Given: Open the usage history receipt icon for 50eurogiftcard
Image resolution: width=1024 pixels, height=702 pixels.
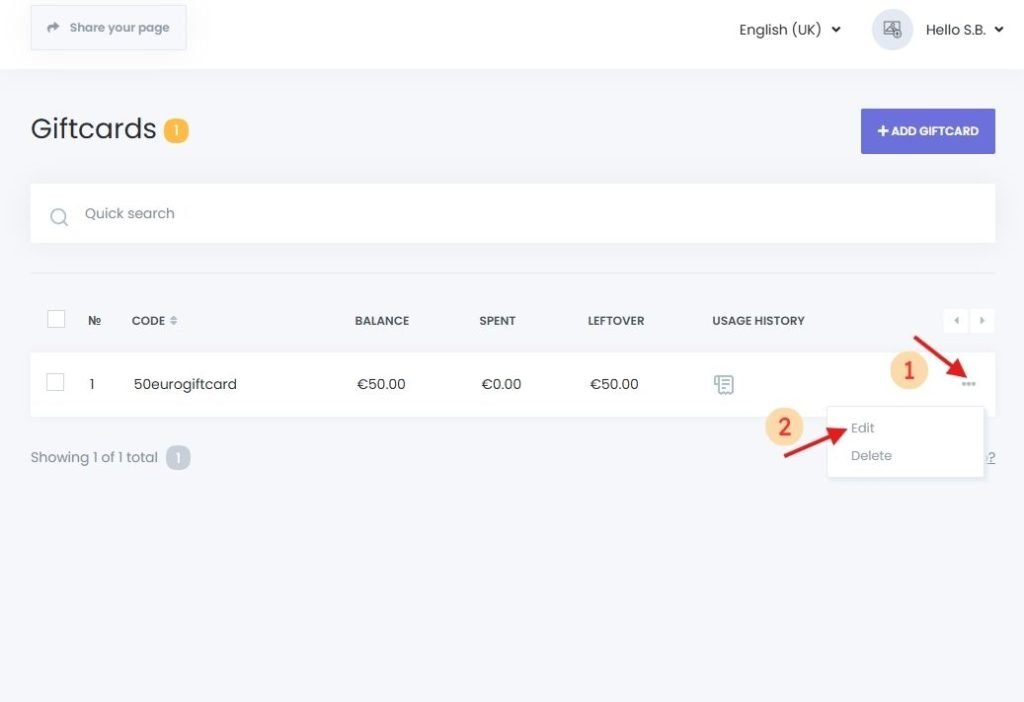Looking at the screenshot, I should pyautogui.click(x=723, y=383).
